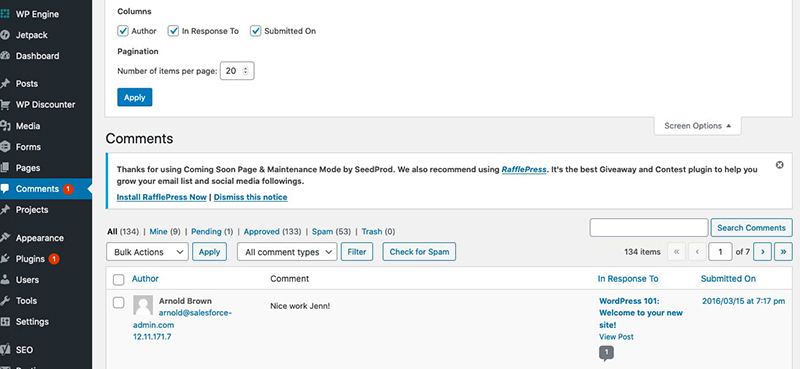Apply the screen options settings

(135, 97)
